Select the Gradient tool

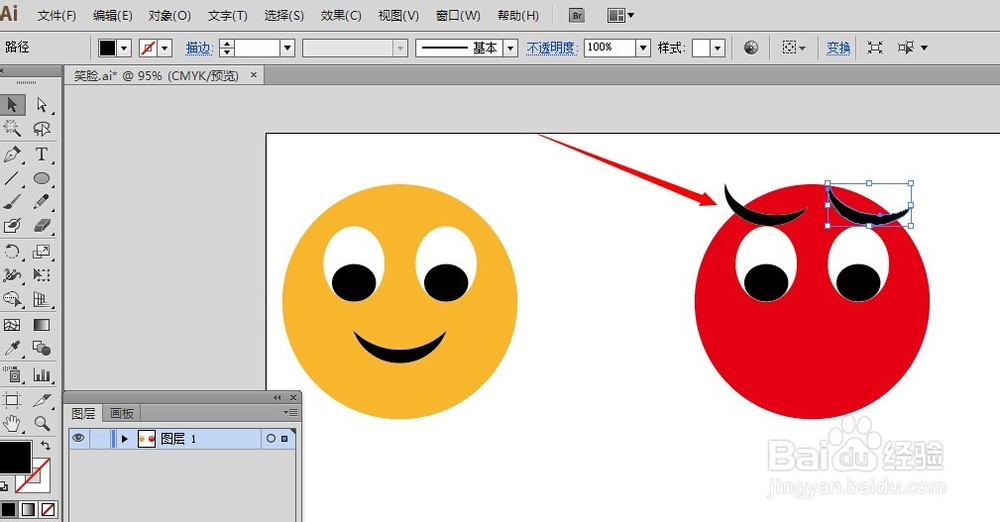[42, 325]
